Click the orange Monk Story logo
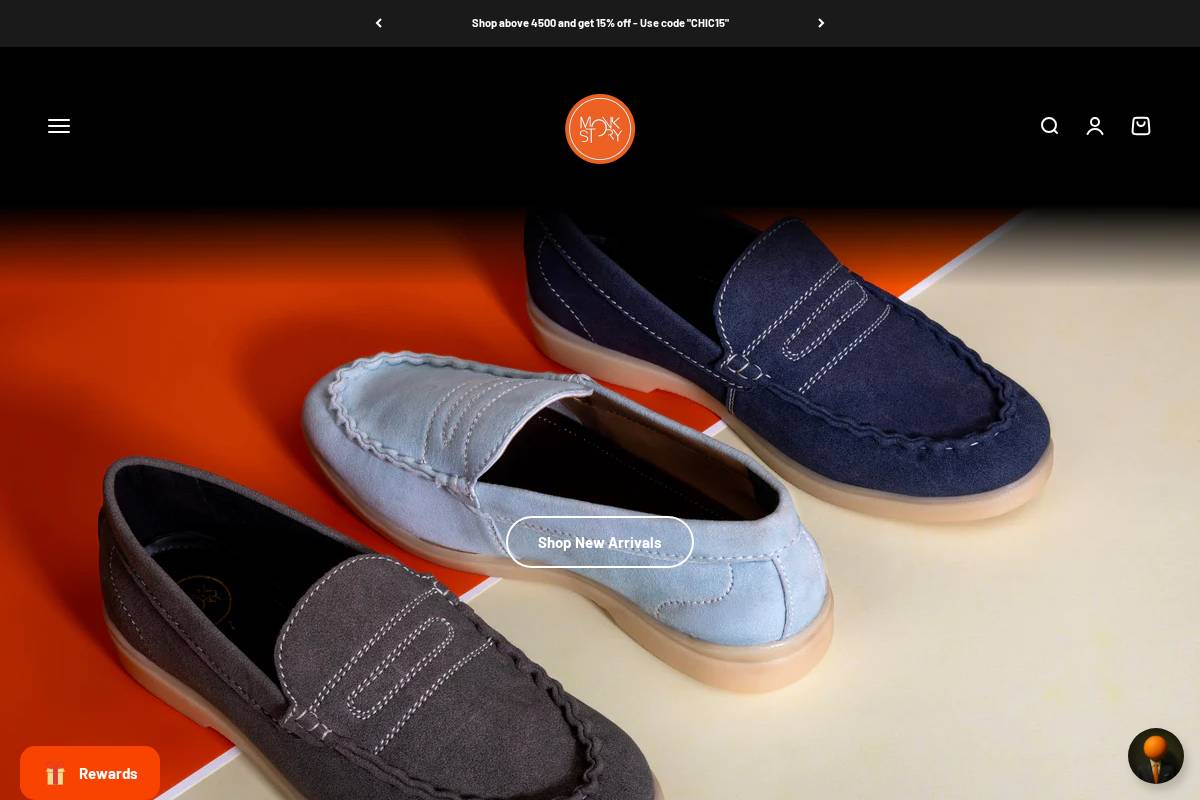 [600, 129]
